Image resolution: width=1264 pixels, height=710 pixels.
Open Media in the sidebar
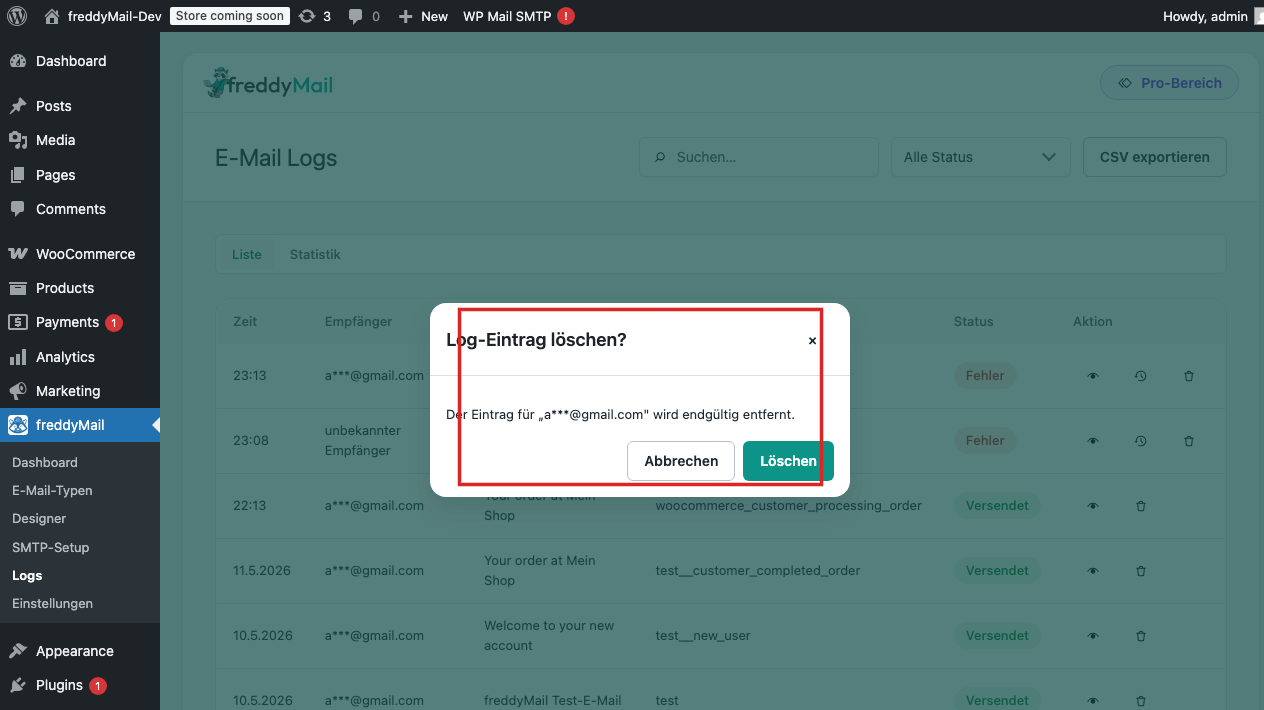[80, 140]
